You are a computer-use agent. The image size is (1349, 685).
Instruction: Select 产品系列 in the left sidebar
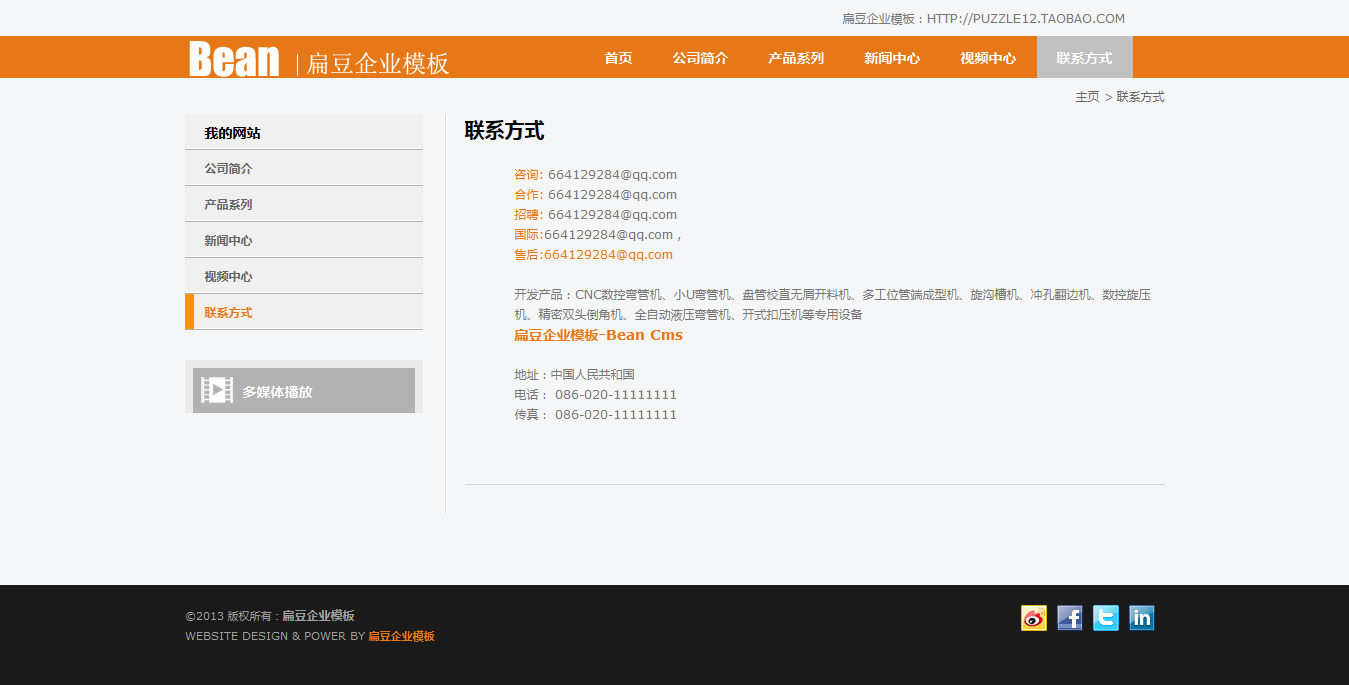228,205
